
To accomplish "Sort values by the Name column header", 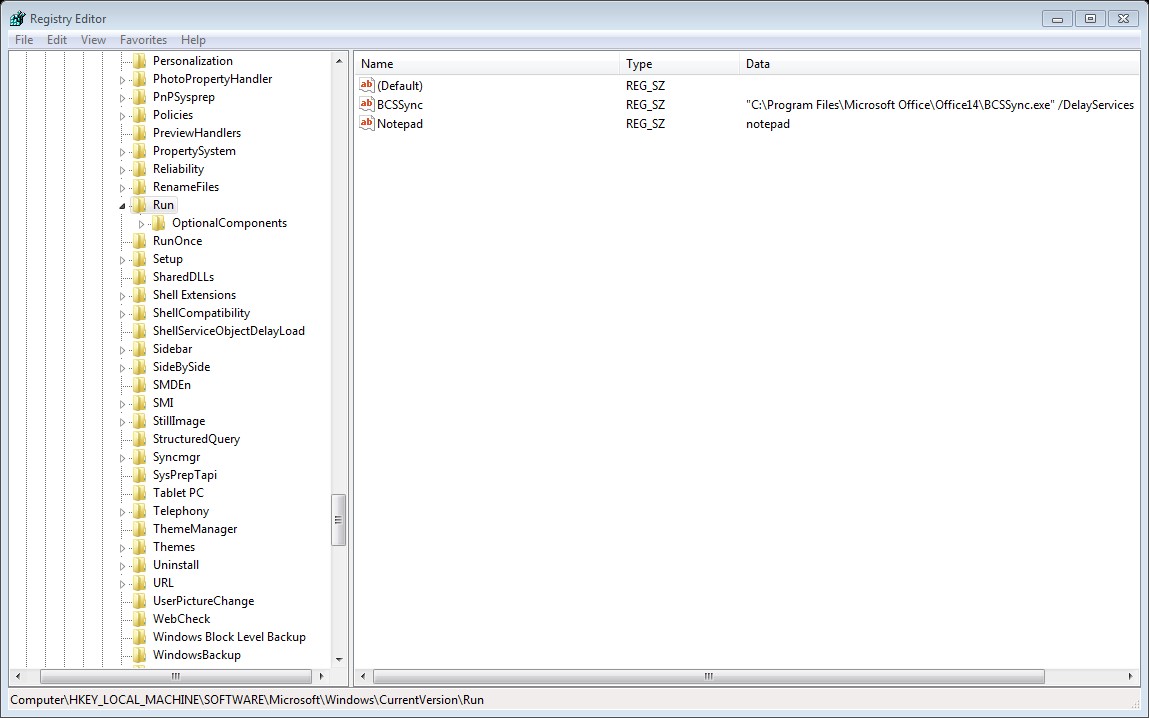I will point(487,64).
